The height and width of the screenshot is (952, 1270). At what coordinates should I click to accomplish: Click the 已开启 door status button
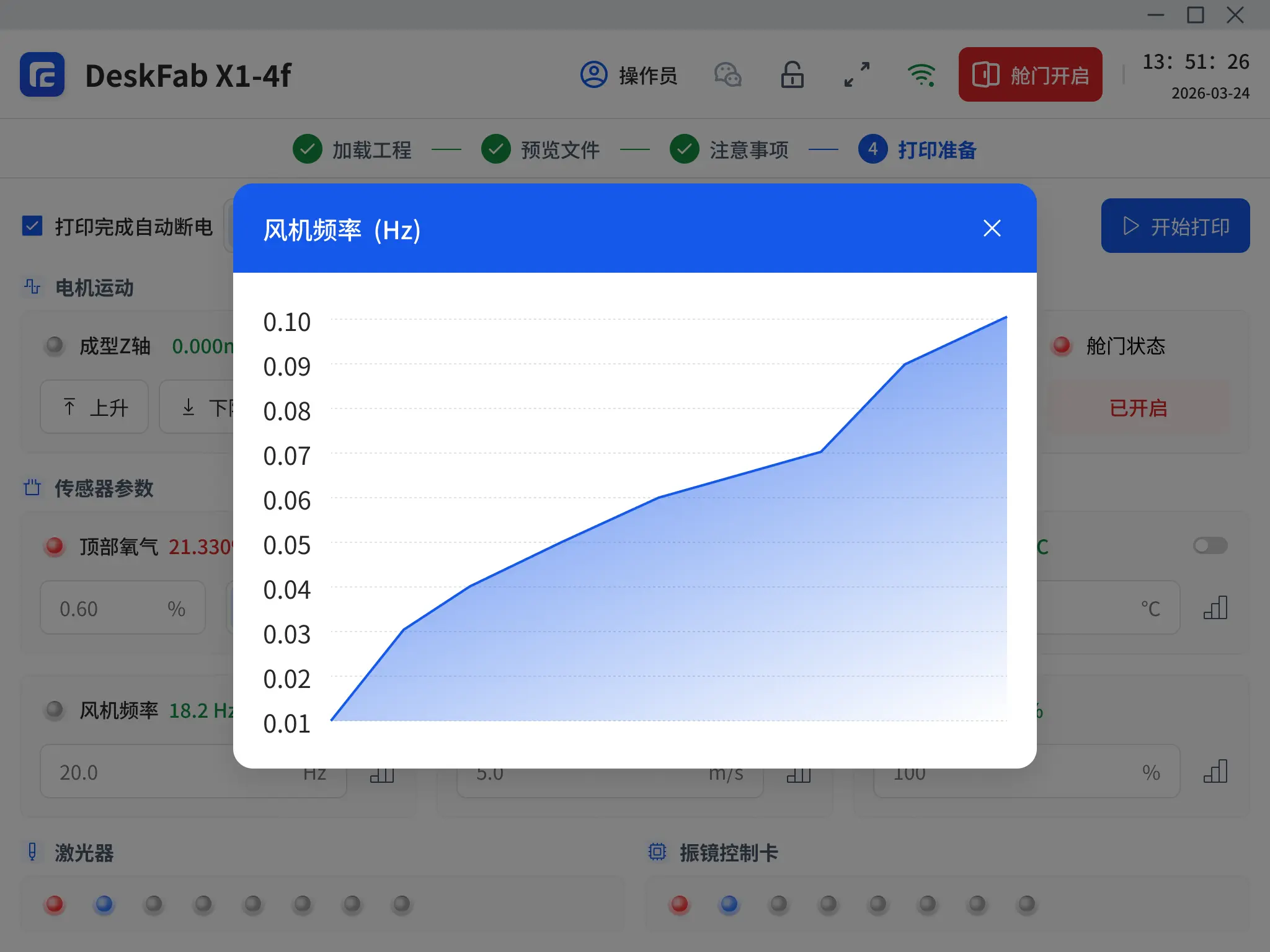pyautogui.click(x=1138, y=408)
